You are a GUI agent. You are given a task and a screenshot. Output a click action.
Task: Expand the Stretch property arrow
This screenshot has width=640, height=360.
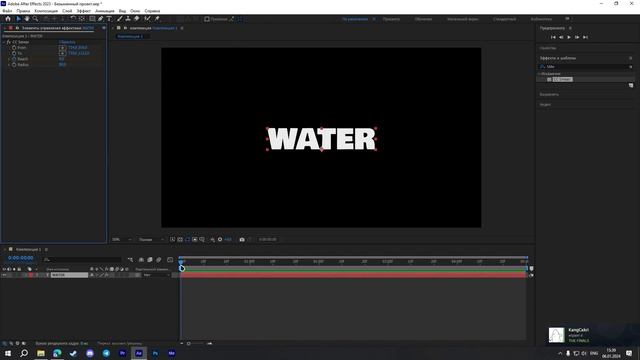point(9,59)
